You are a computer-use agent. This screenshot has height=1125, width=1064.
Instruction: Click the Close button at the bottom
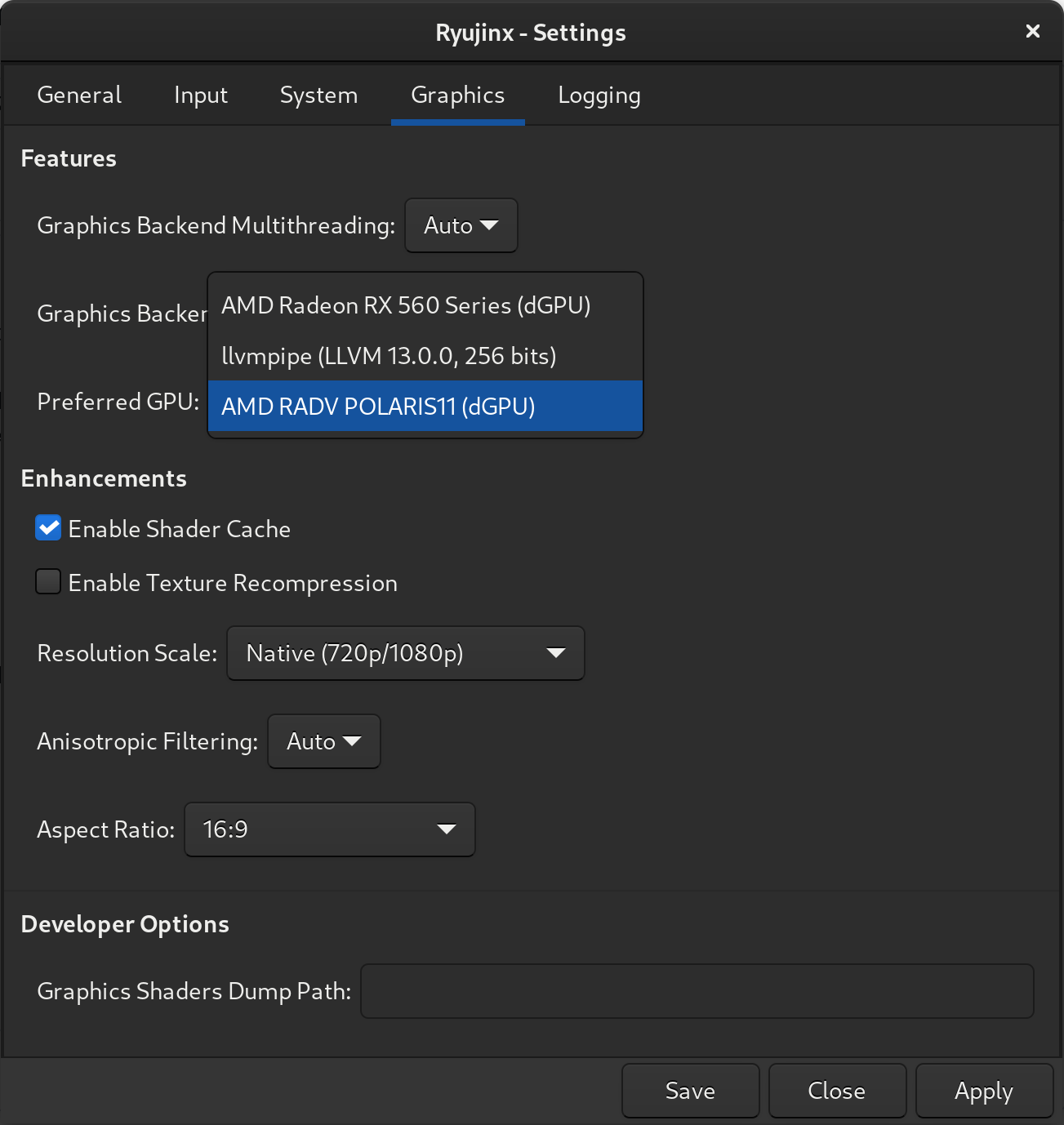(x=838, y=1091)
